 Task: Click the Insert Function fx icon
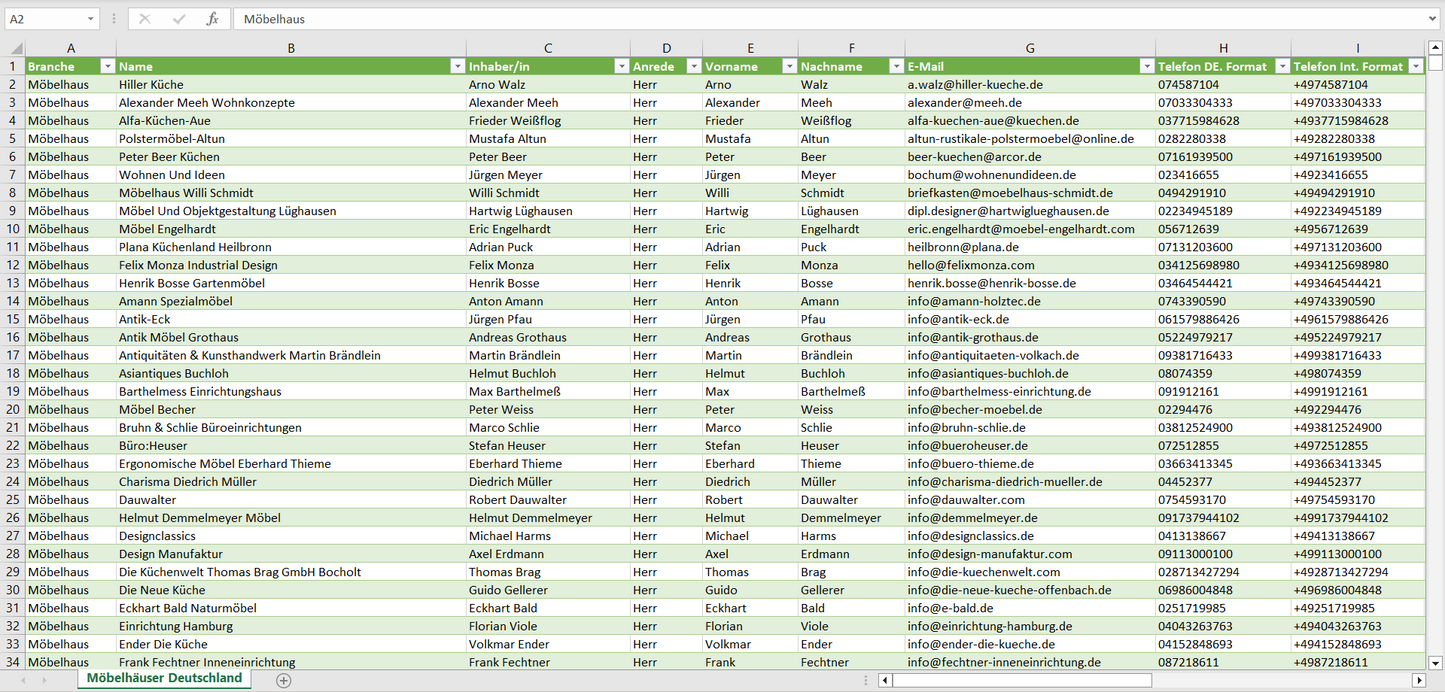point(212,19)
